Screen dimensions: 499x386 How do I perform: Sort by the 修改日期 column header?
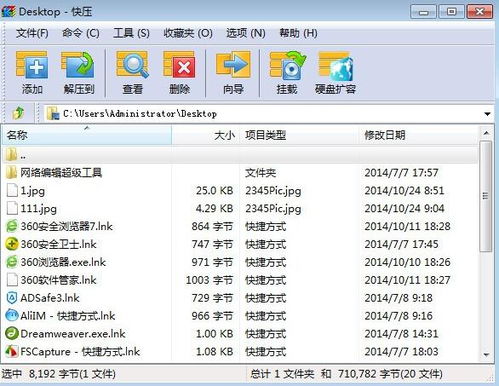(419, 135)
